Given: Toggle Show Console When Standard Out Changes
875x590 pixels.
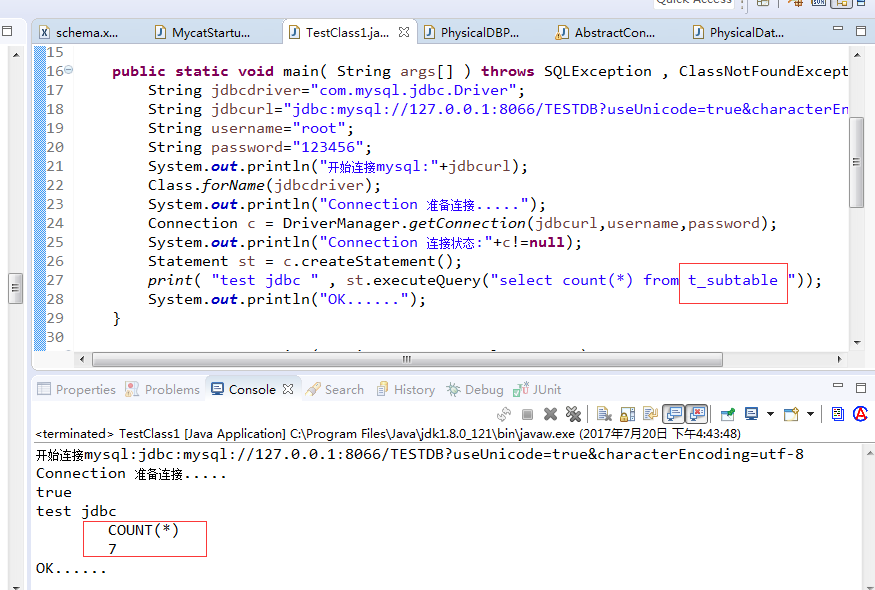Looking at the screenshot, I should click(x=674, y=414).
